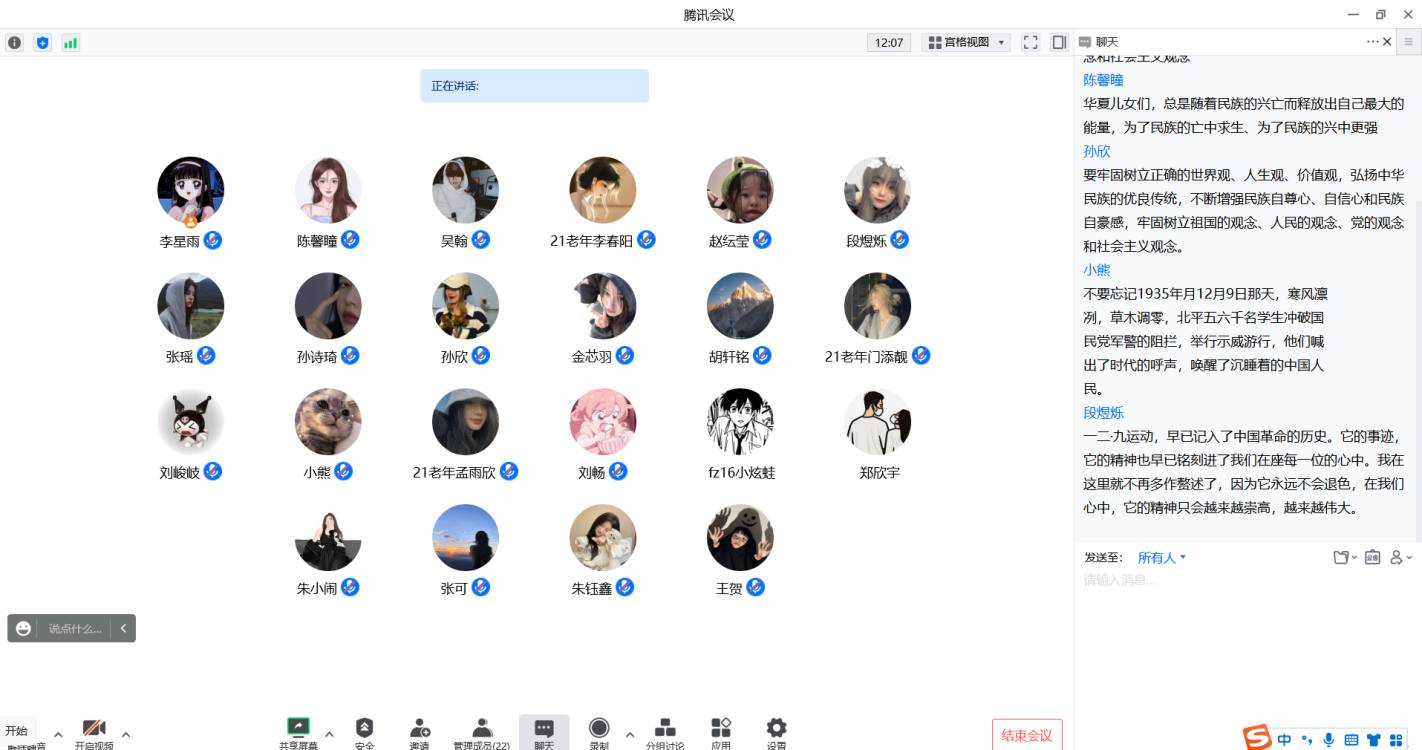The image size is (1422, 750).
Task: Toggle full screen mode icon
Action: coord(1030,43)
